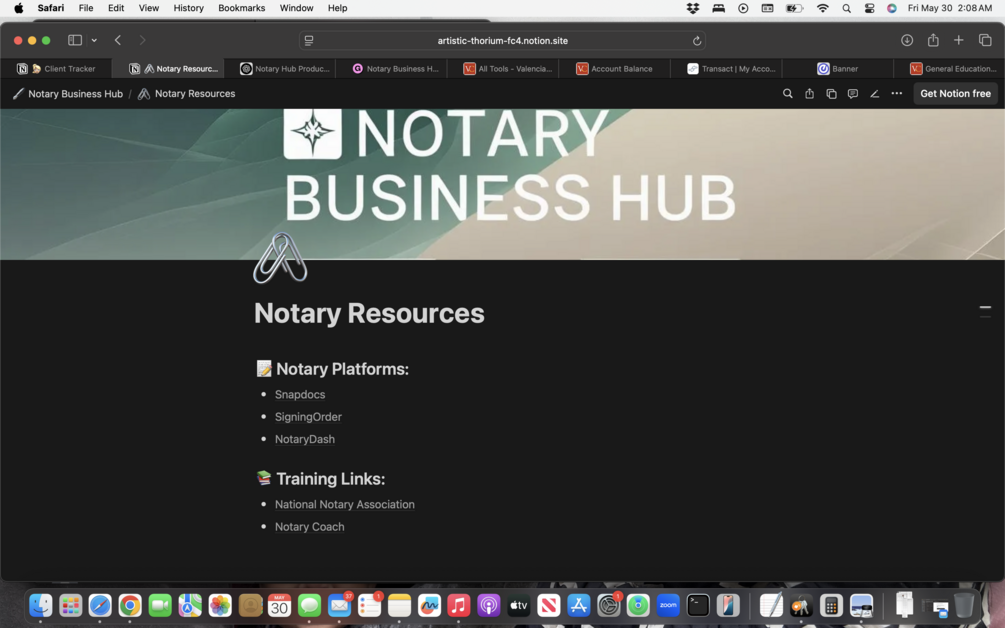Image resolution: width=1005 pixels, height=628 pixels.
Task: Click the Wi-Fi status icon
Action: pos(822,8)
